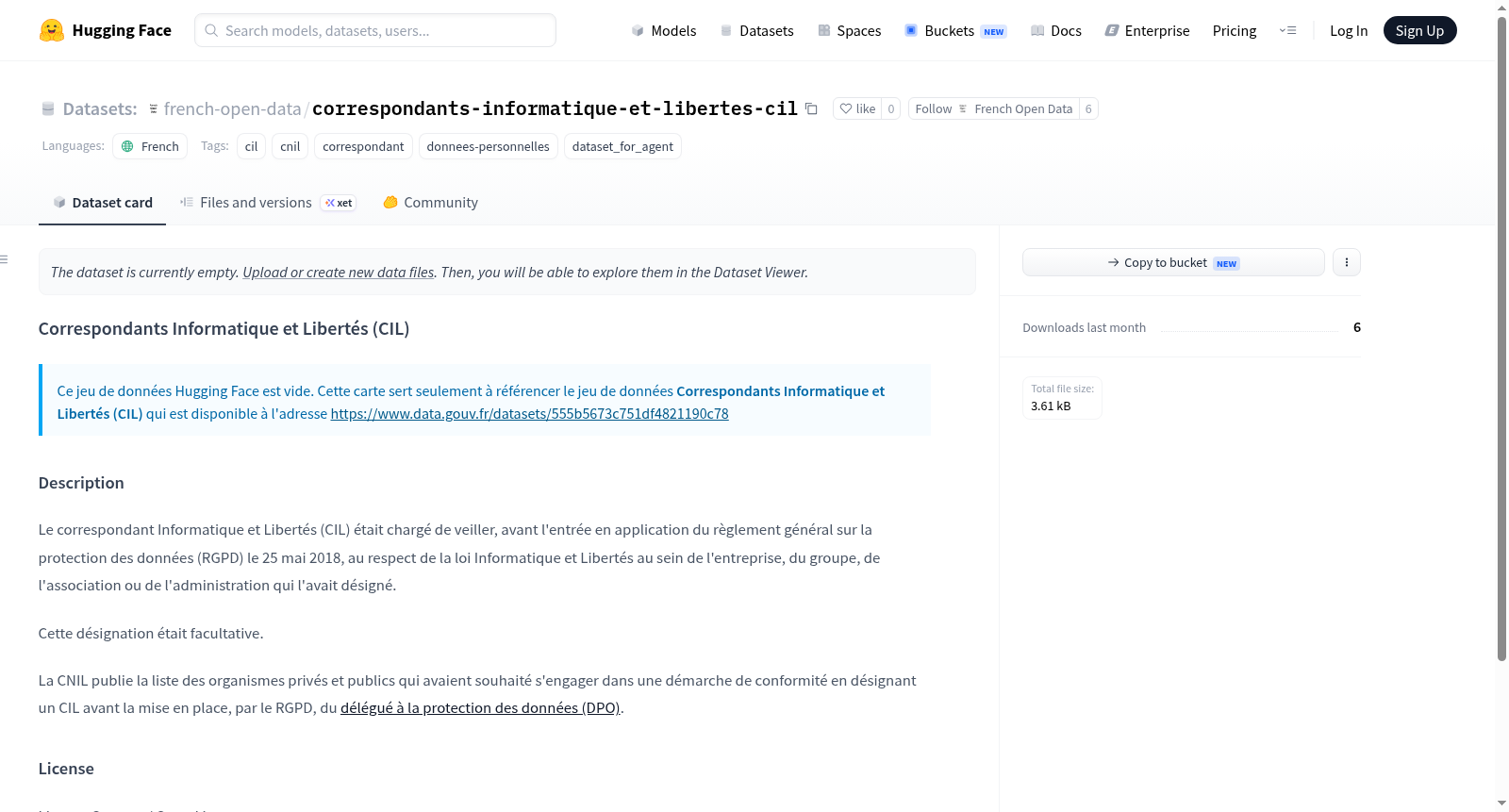Image resolution: width=1509 pixels, height=812 pixels.
Task: Click the License heading
Action: [x=66, y=769]
